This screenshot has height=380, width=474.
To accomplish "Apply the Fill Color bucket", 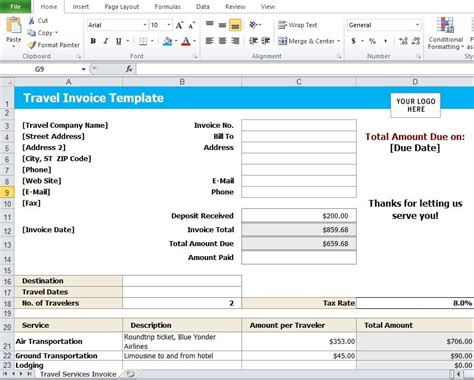I will pos(168,41).
